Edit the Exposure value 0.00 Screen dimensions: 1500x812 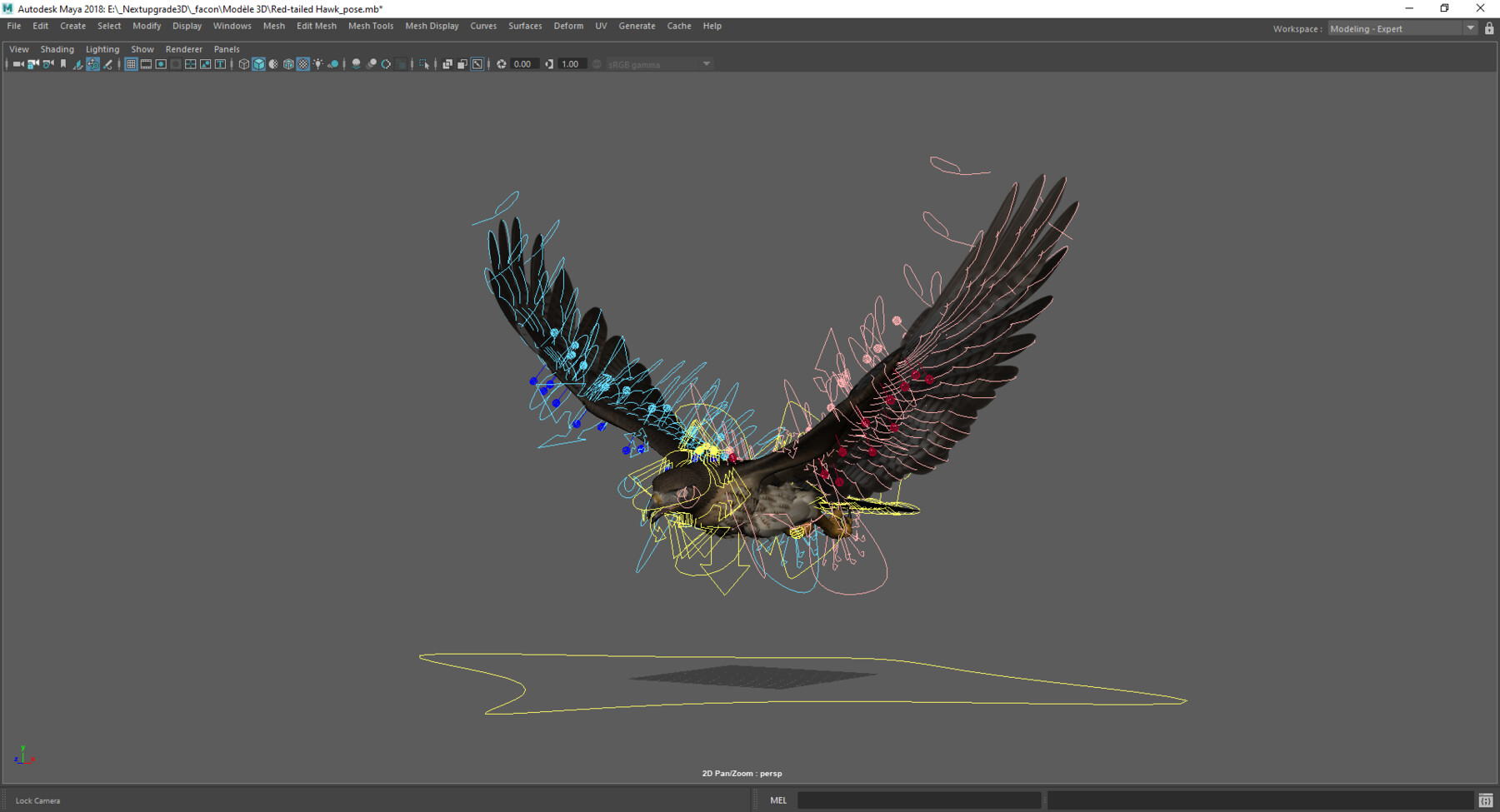point(524,64)
